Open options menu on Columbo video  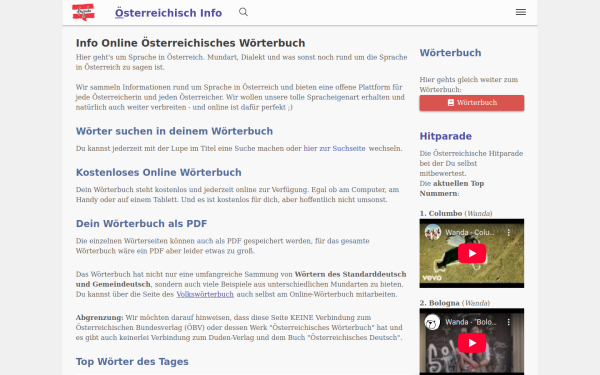tap(509, 232)
